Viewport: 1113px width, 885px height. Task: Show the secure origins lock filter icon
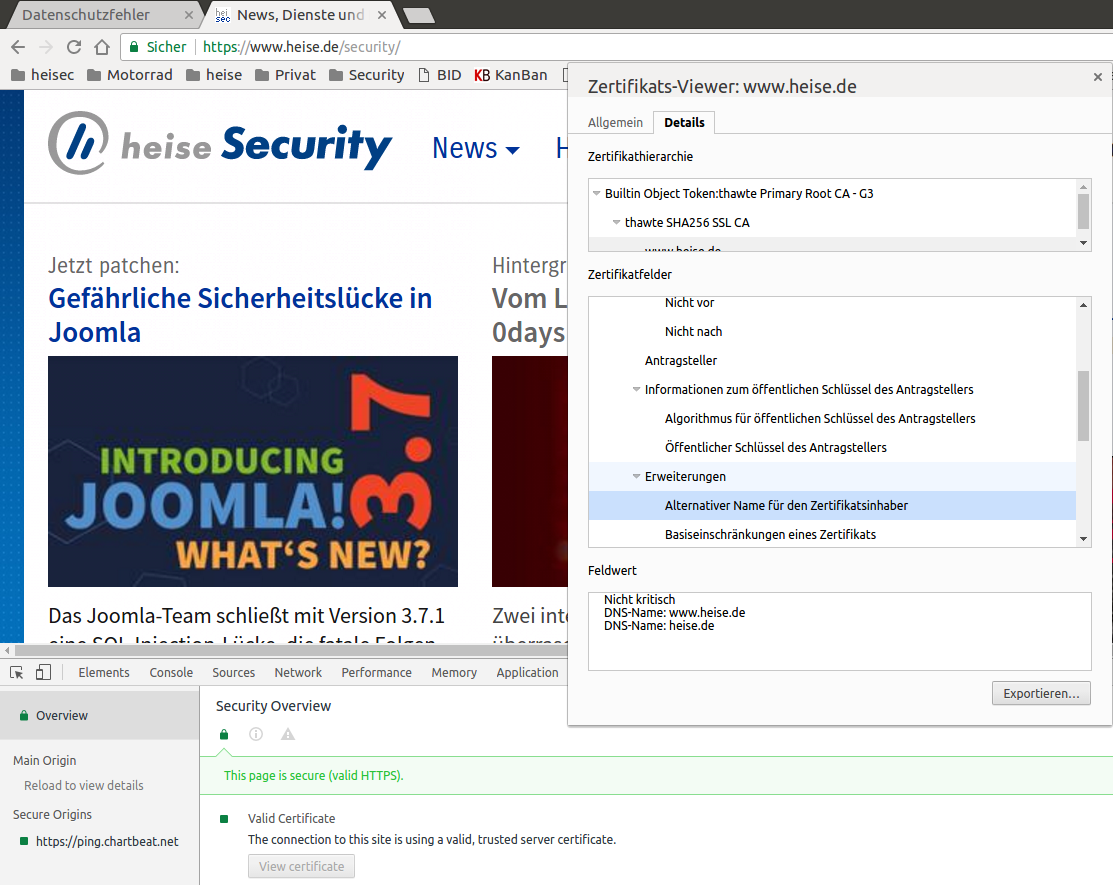224,735
